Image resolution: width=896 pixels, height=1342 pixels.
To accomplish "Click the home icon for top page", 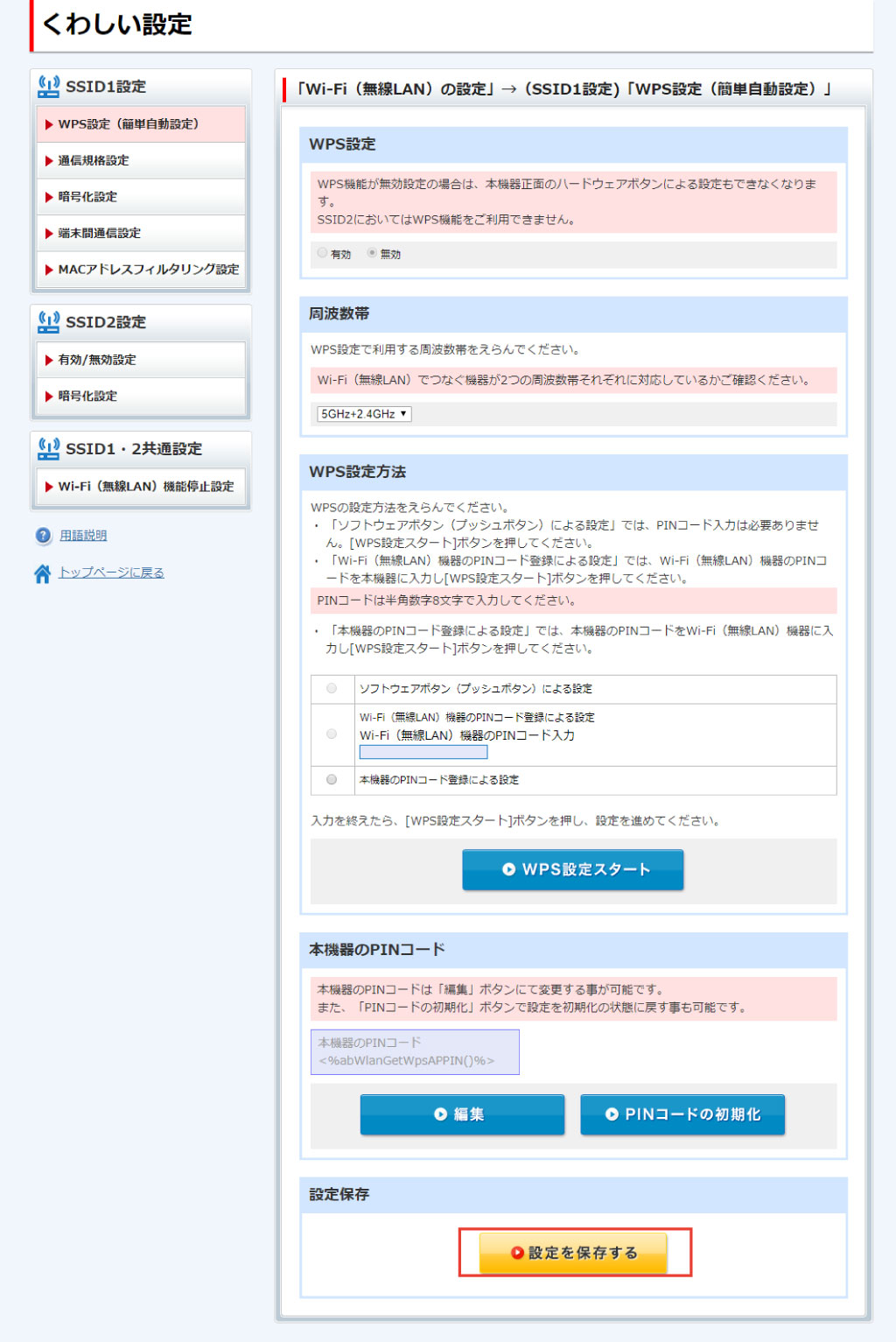I will coord(42,573).
